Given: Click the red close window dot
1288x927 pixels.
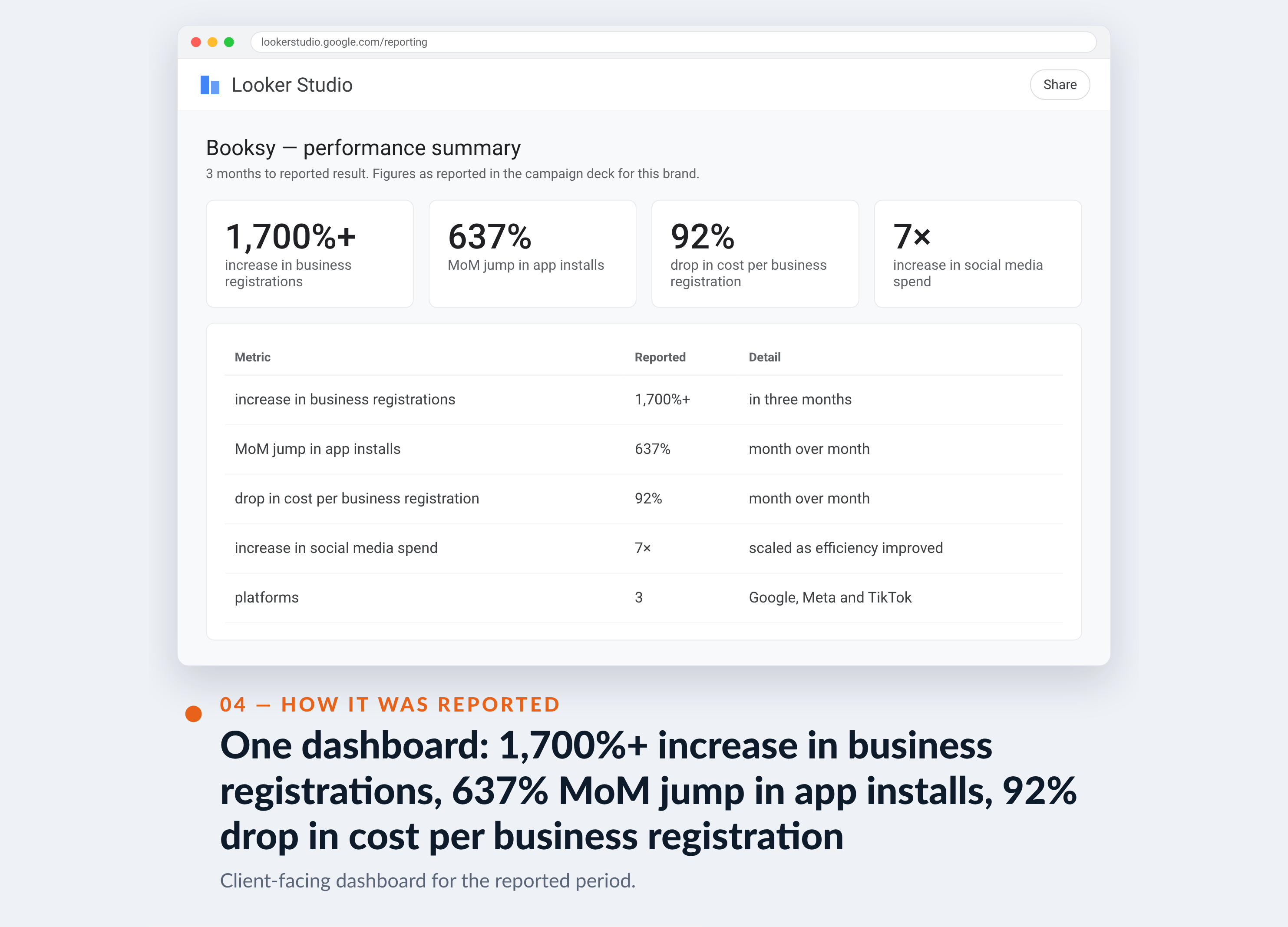Looking at the screenshot, I should [196, 42].
